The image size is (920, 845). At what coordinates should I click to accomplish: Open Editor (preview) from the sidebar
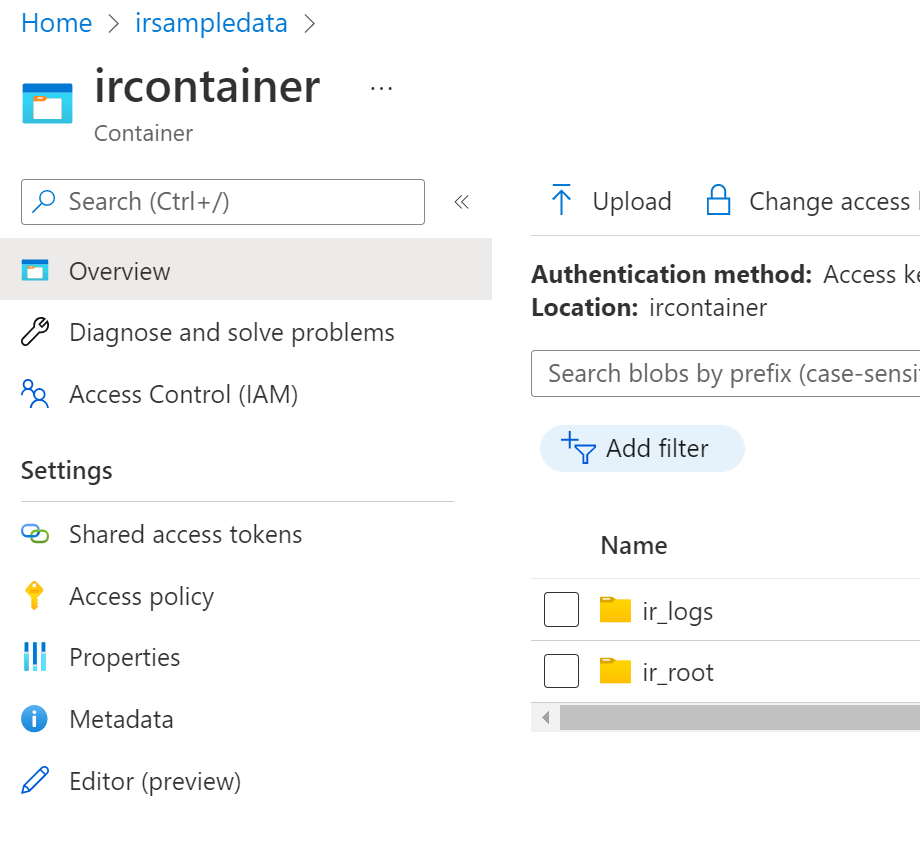154,781
